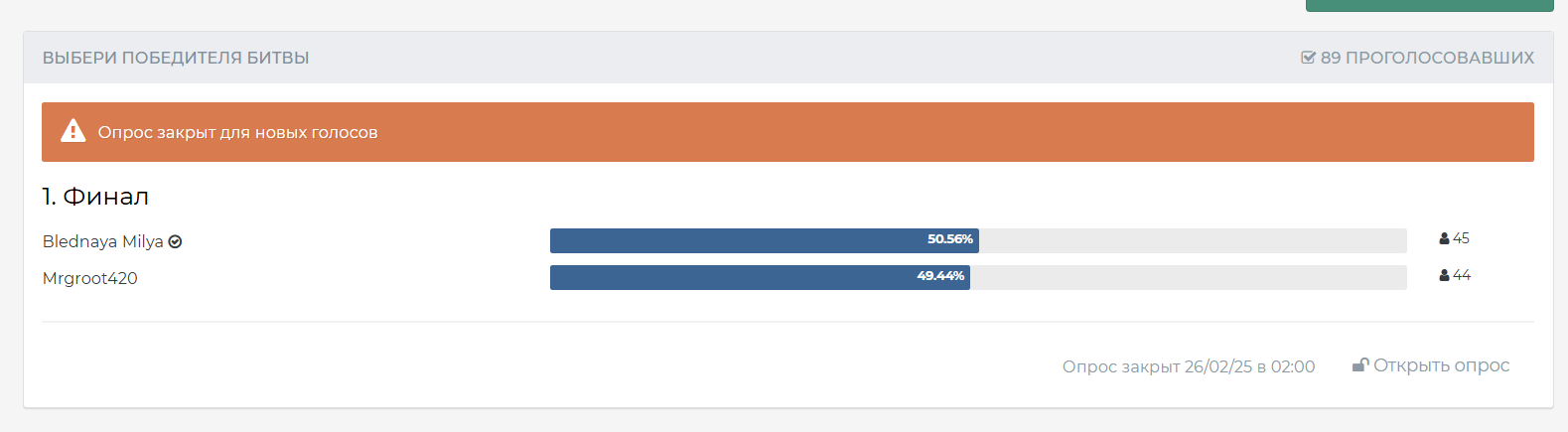Image resolution: width=1568 pixels, height=432 pixels.
Task: Open the poll via Открыть опрос link
Action: coord(1441,365)
